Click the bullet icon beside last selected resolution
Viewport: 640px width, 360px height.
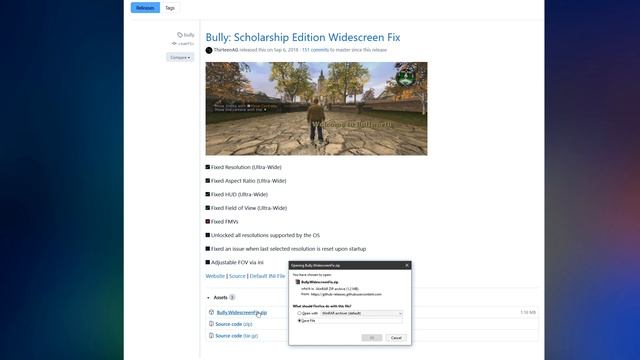tap(208, 249)
